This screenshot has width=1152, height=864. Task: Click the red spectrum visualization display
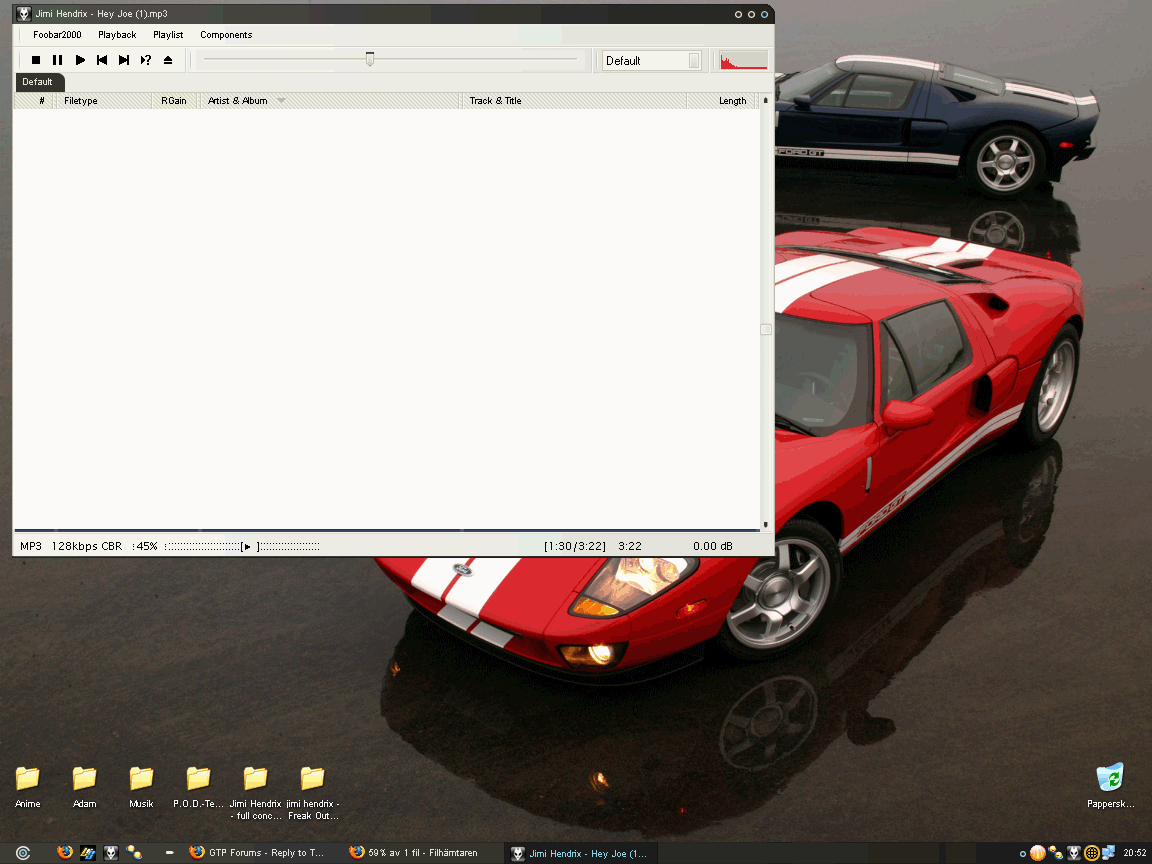point(743,61)
